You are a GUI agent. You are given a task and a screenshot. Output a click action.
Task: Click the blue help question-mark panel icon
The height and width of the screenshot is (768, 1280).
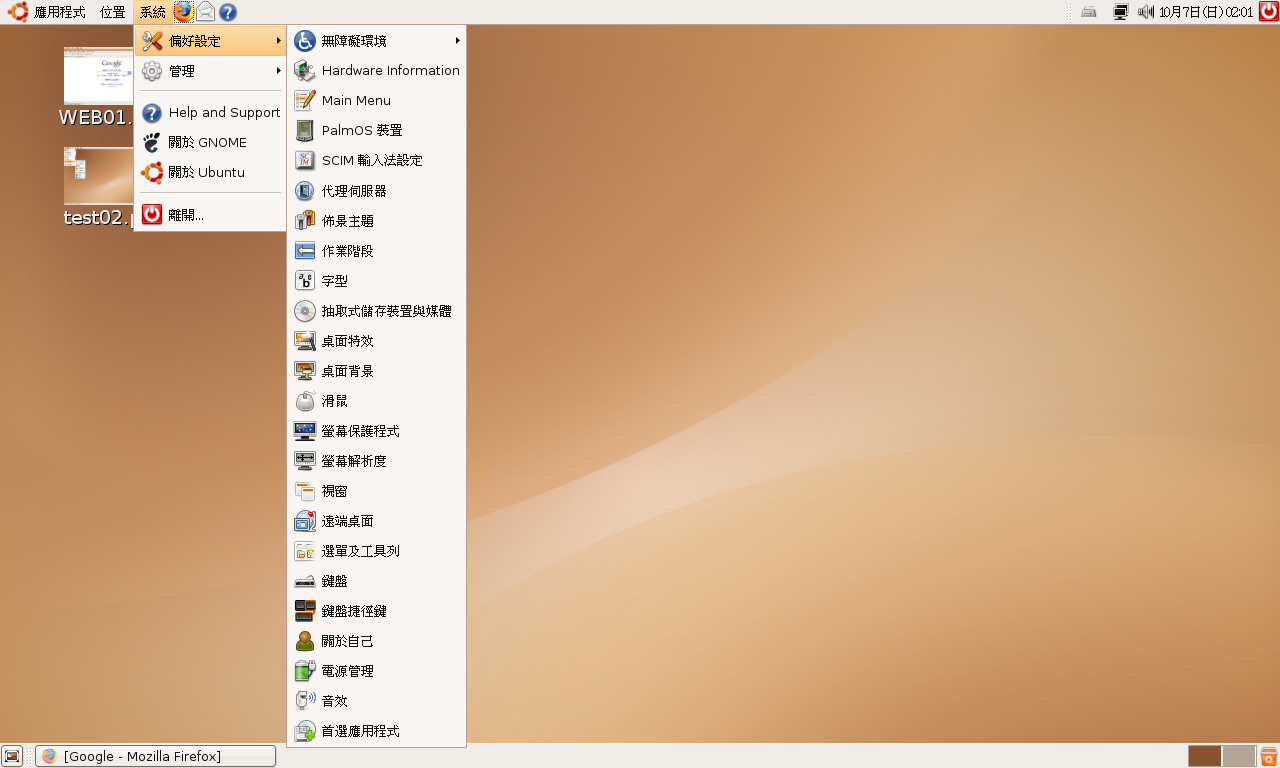[x=228, y=12]
